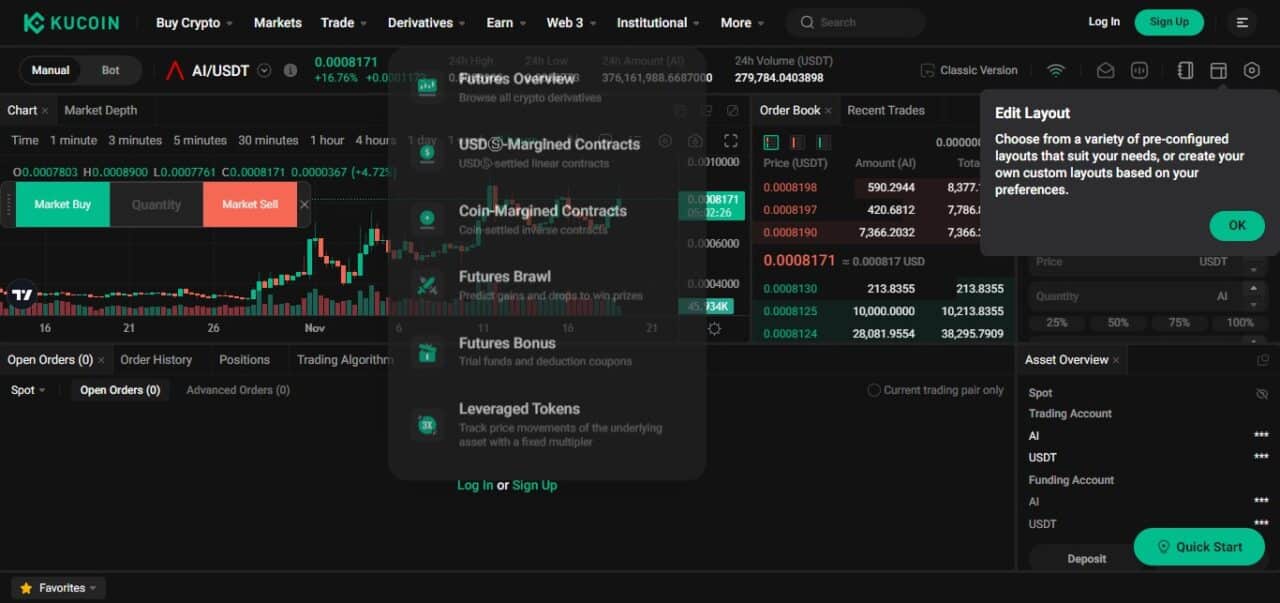
Task: Select the 100% quantity option
Action: [1240, 322]
